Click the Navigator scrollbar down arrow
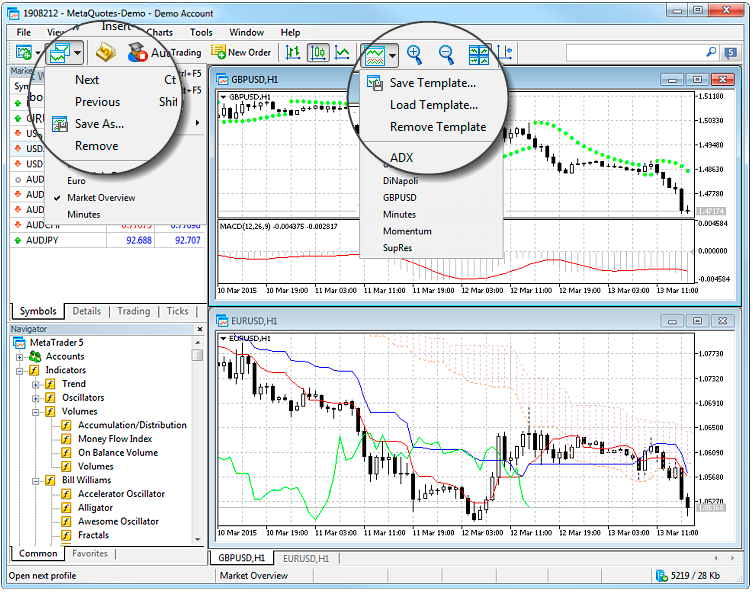The width and height of the screenshot is (753, 592). point(197,540)
